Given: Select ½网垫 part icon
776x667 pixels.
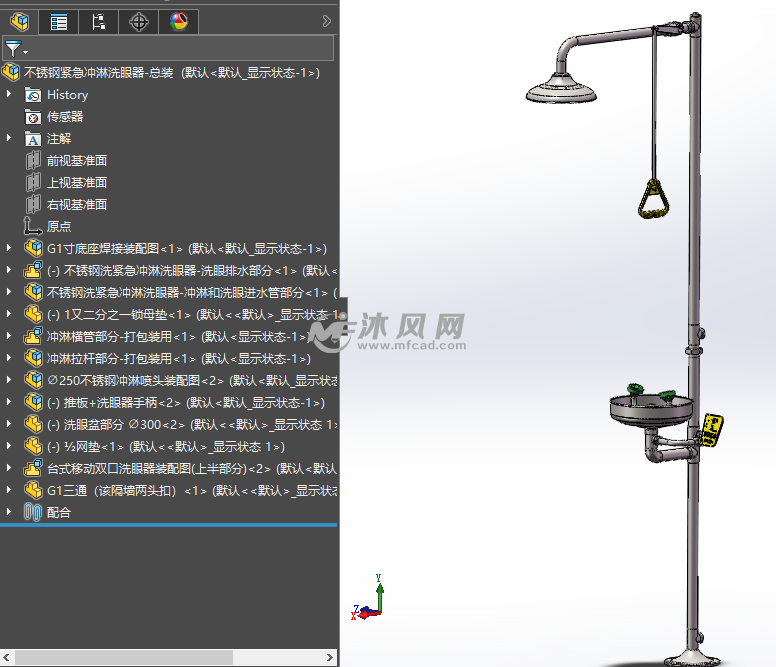Looking at the screenshot, I should click(x=33, y=446).
